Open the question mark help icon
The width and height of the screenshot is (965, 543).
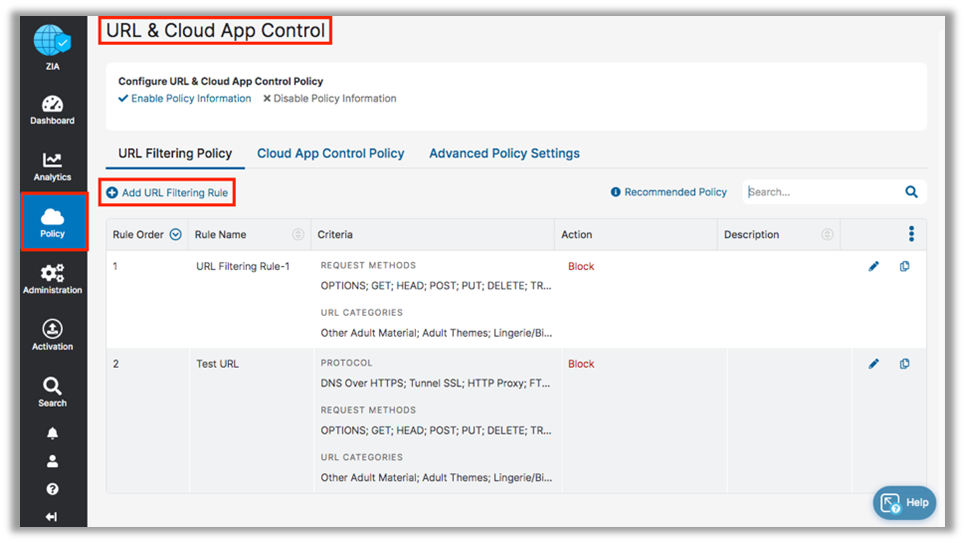click(52, 489)
